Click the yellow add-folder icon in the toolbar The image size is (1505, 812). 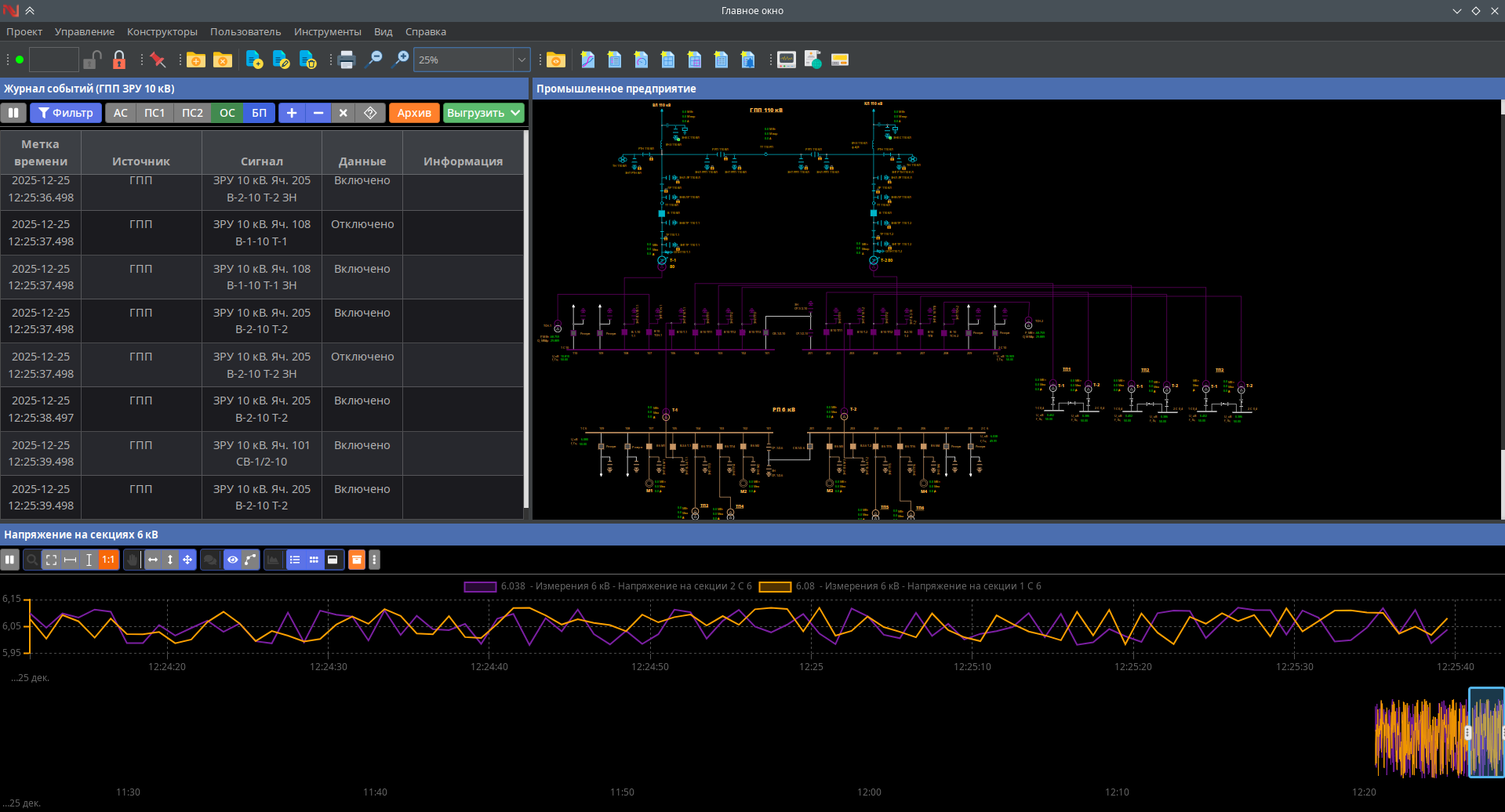(x=196, y=60)
